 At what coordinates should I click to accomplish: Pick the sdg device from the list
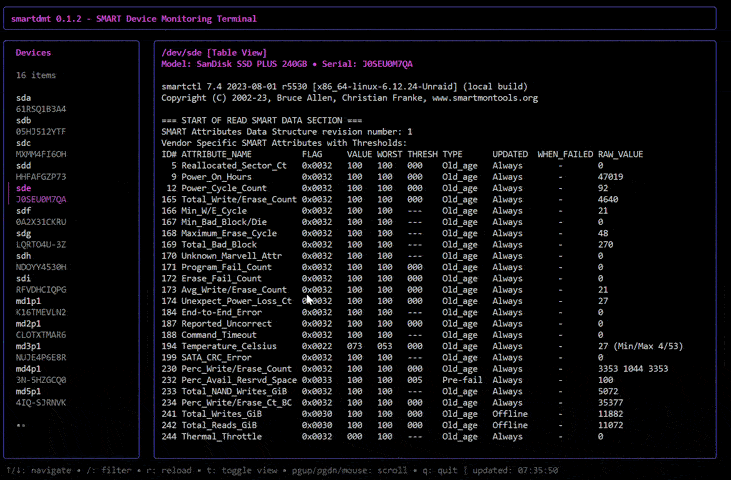(24, 234)
